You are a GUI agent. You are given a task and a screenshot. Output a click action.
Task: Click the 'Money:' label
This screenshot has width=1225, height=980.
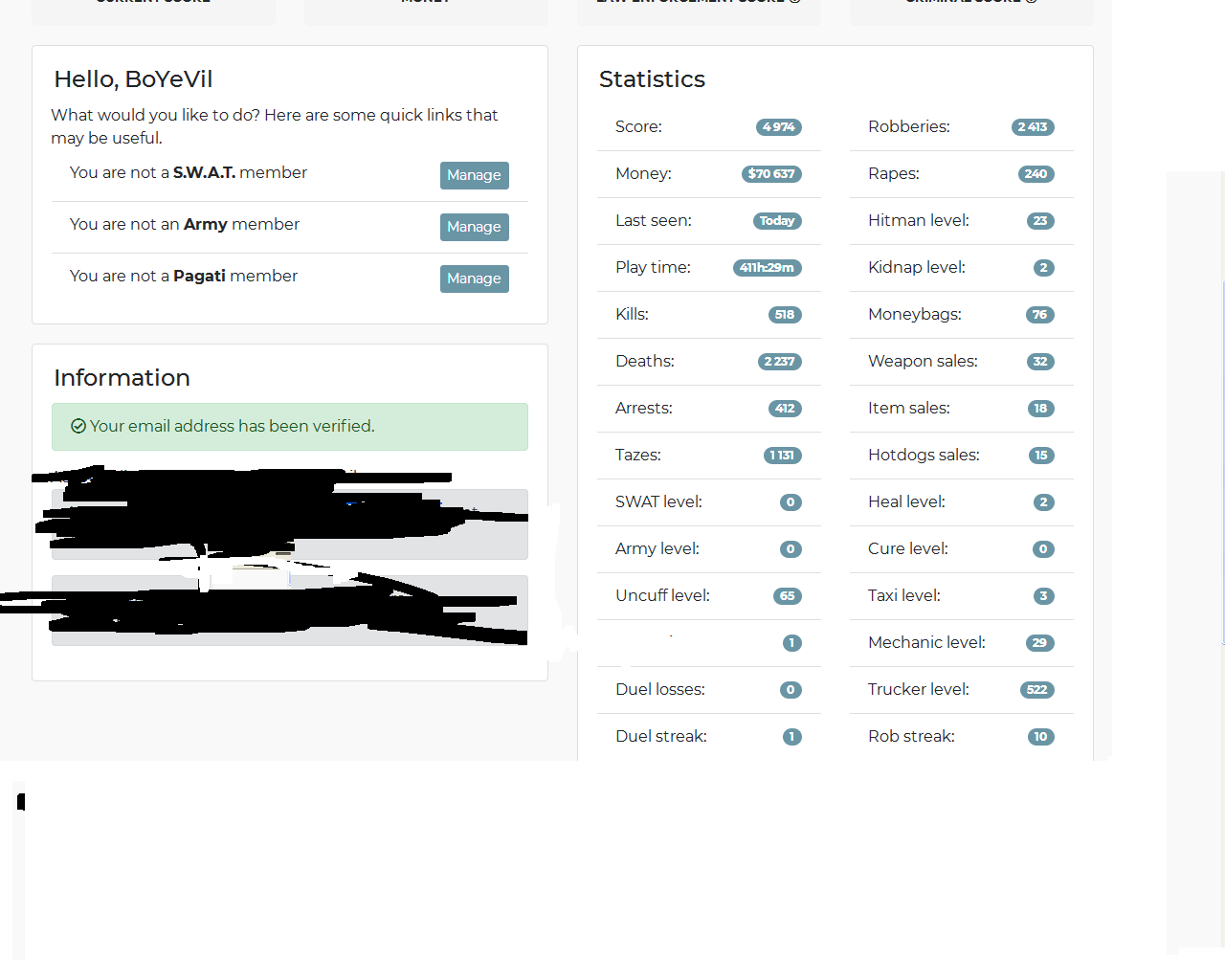point(643,174)
